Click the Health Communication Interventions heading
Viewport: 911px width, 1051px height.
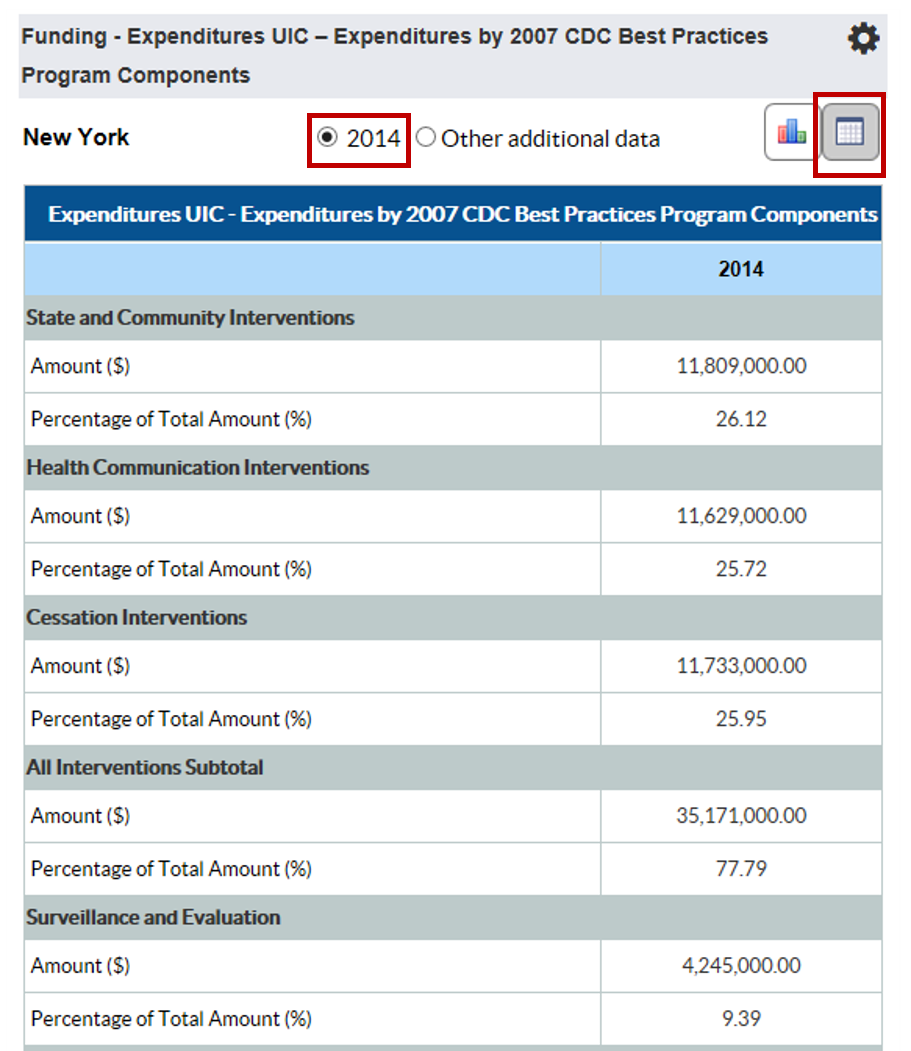(198, 468)
